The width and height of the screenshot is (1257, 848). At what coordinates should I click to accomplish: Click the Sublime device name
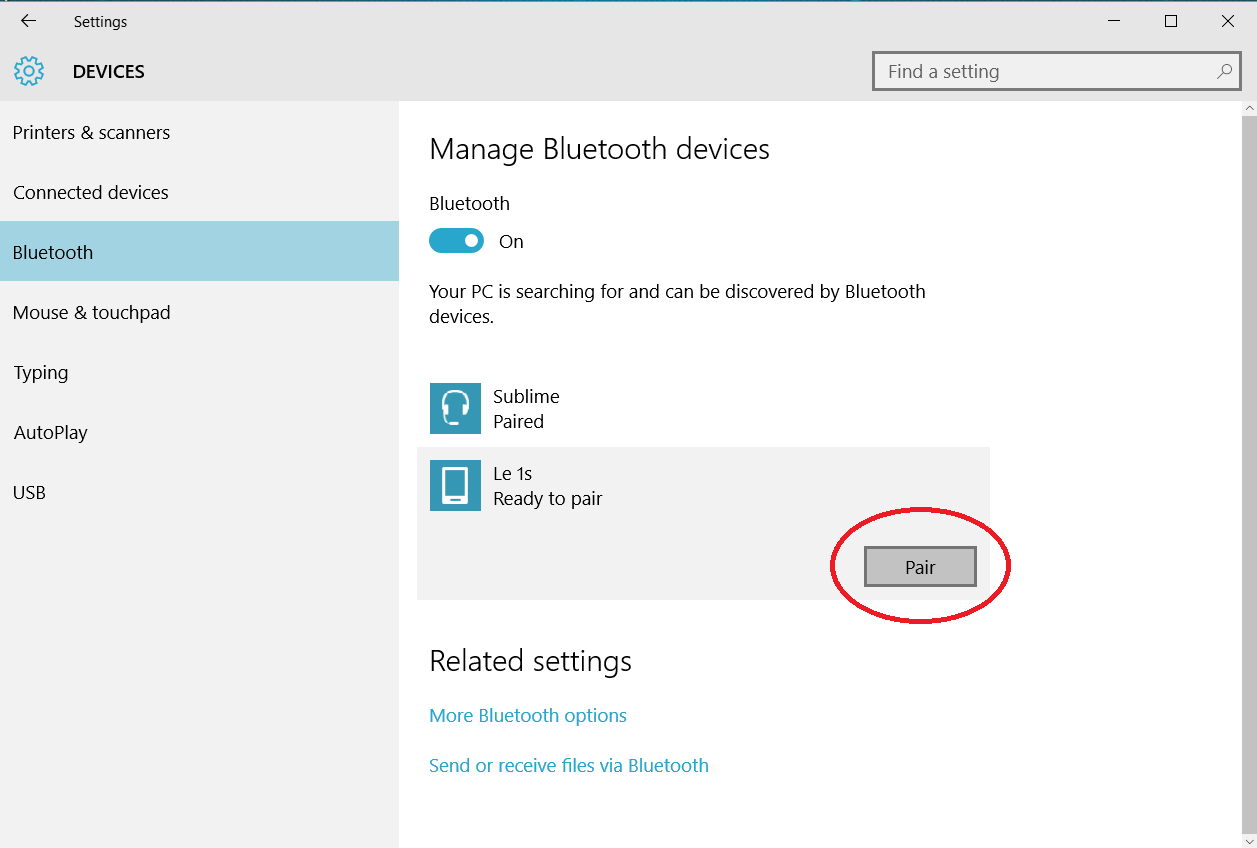[x=526, y=397]
